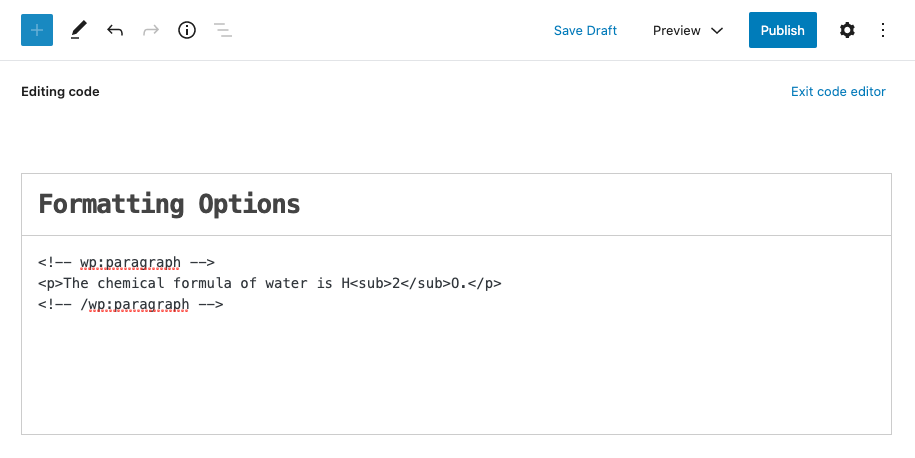Open the three-dot Options menu
Screen dimensions: 915x458
click(x=883, y=31)
